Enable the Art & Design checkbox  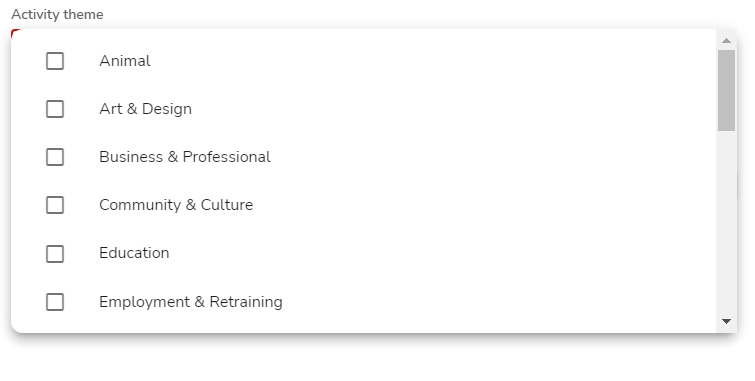coord(55,109)
